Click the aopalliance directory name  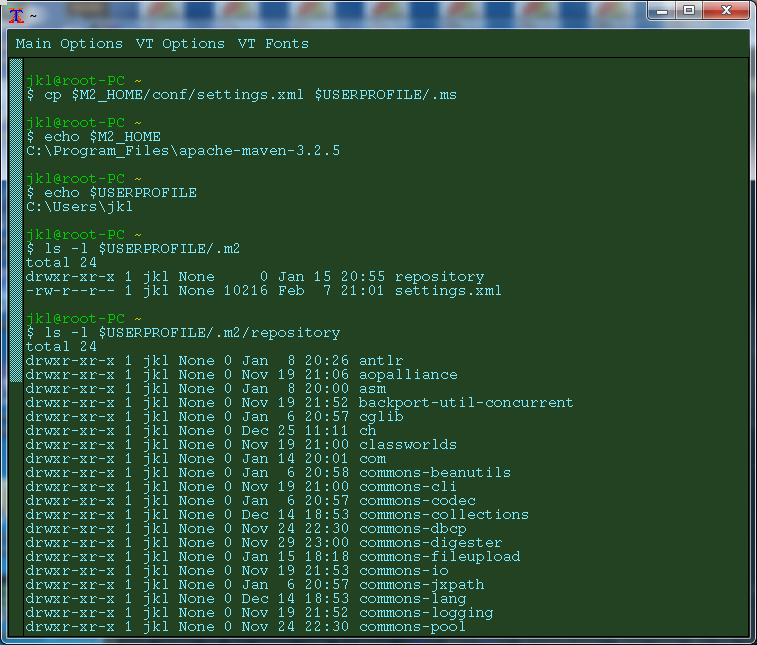[408, 375]
